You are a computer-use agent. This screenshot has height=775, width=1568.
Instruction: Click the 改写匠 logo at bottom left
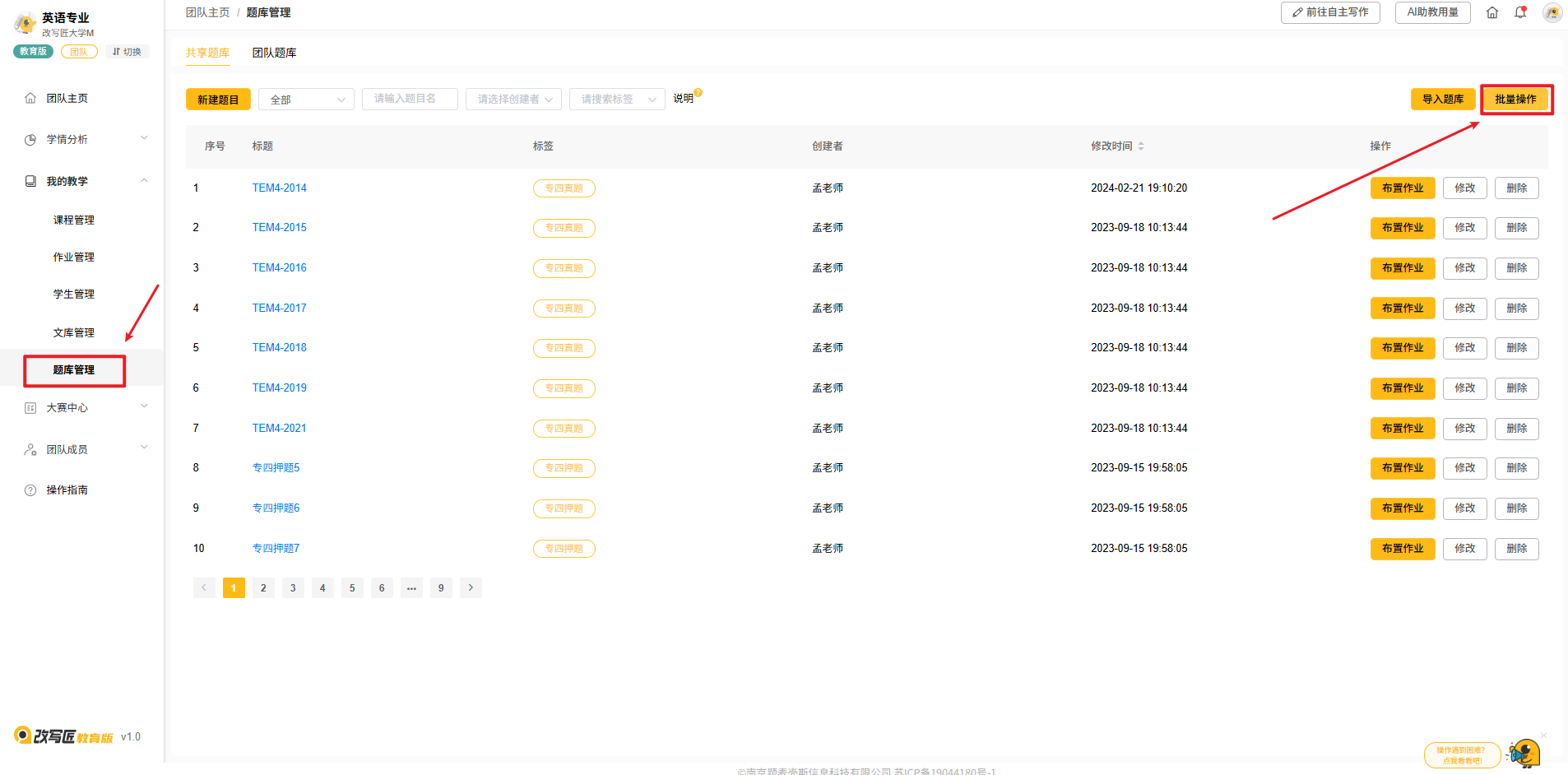64,736
